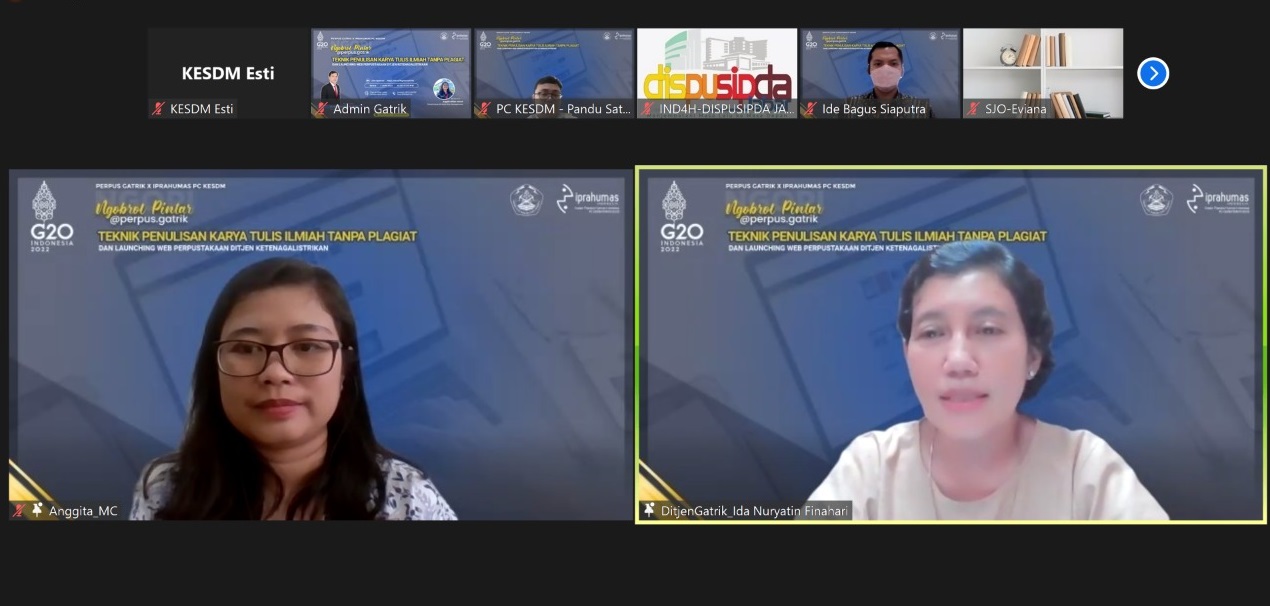Click Anggita_MC's main video panel
This screenshot has width=1270, height=606.
click(x=320, y=345)
